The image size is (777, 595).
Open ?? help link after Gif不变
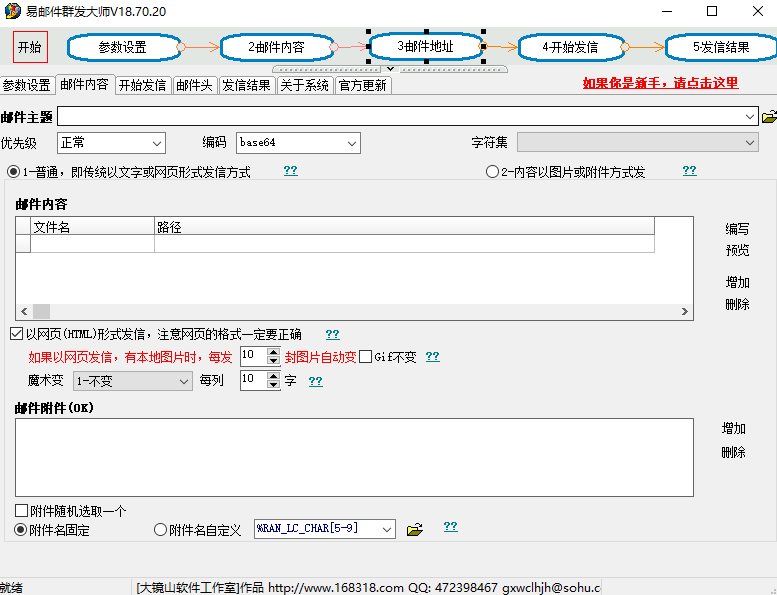click(x=433, y=357)
